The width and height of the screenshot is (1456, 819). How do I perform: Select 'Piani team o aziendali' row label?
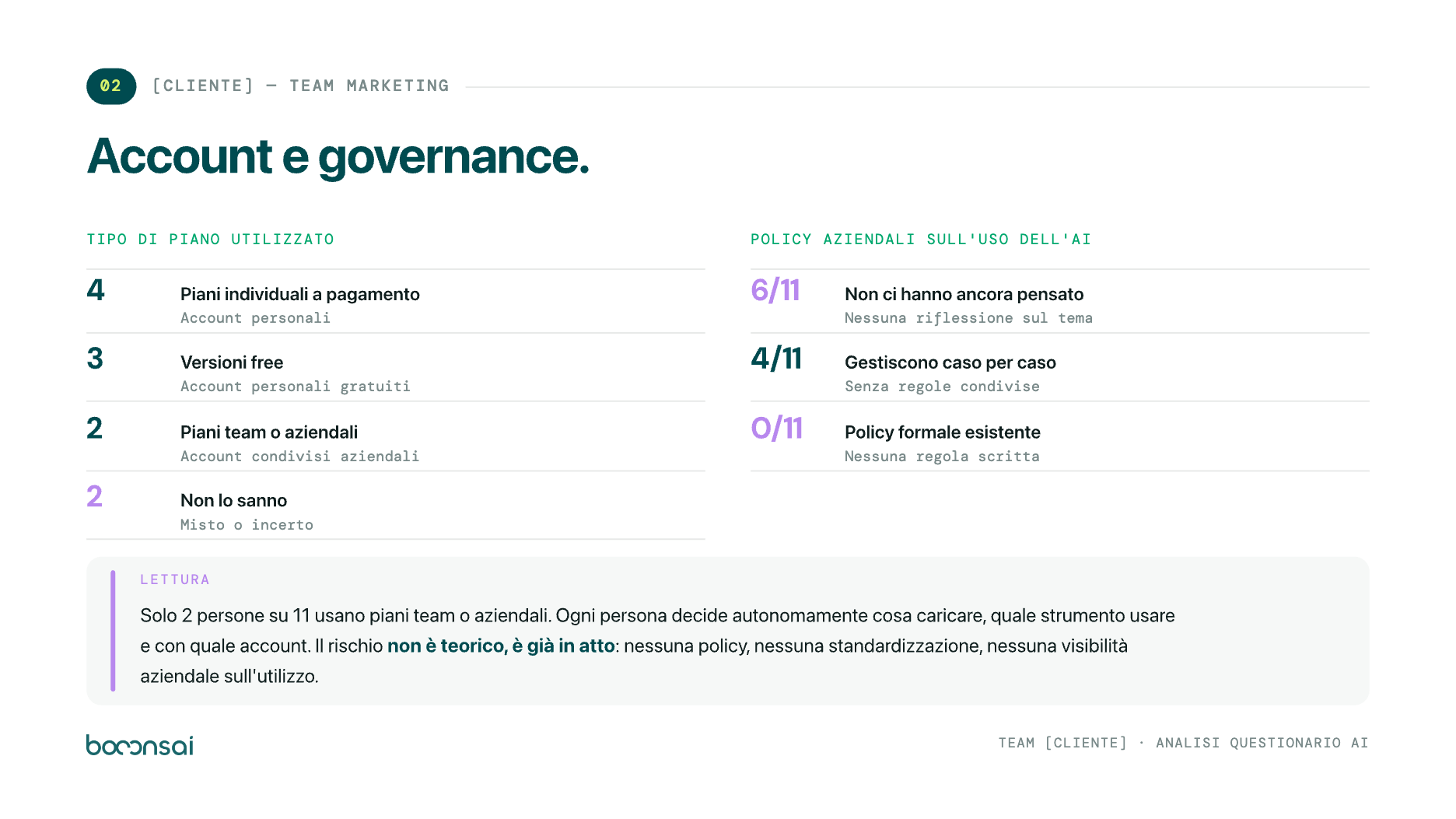pyautogui.click(x=269, y=432)
